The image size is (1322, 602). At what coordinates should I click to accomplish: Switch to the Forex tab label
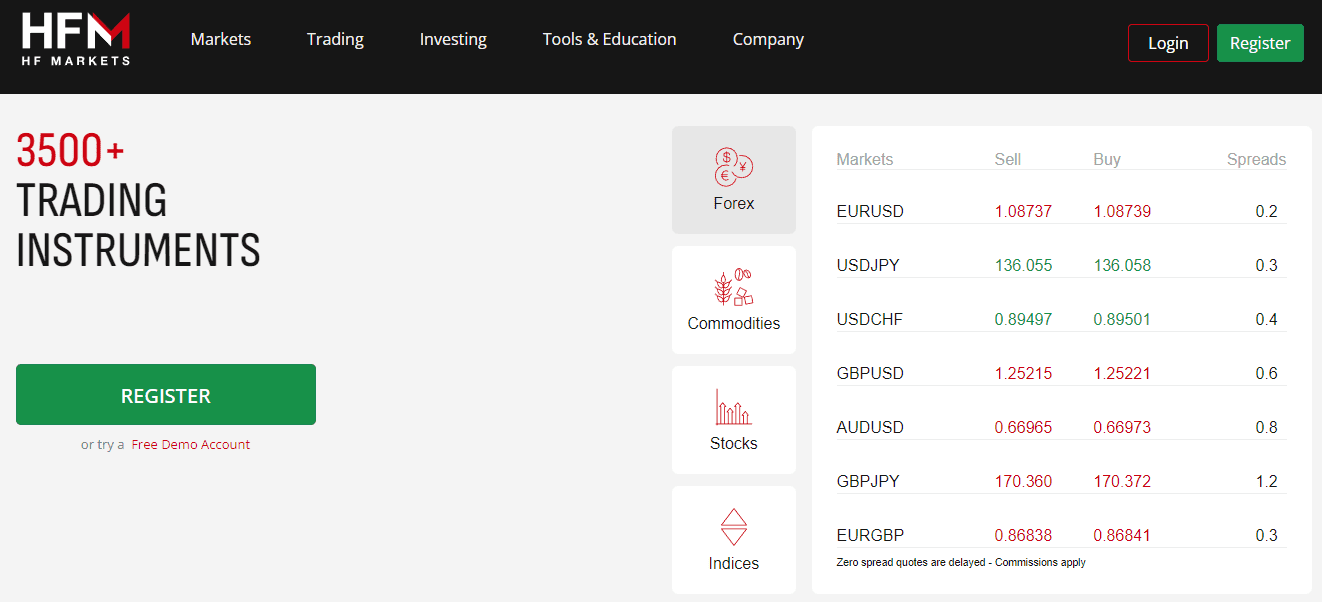pos(734,203)
